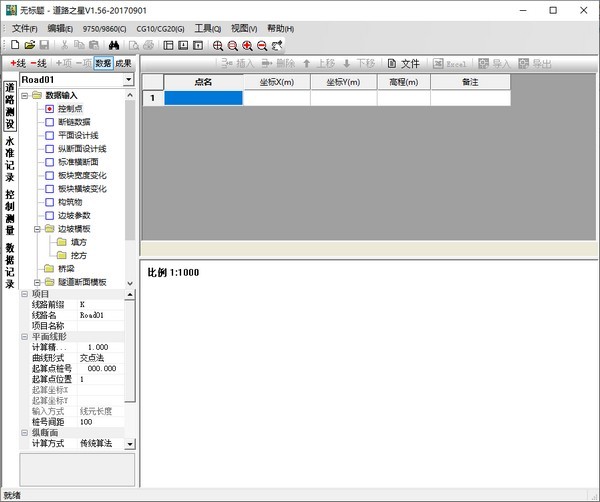Switch to the 水准记录 vertical tab
The width and height of the screenshot is (600, 502).
click(x=9, y=158)
